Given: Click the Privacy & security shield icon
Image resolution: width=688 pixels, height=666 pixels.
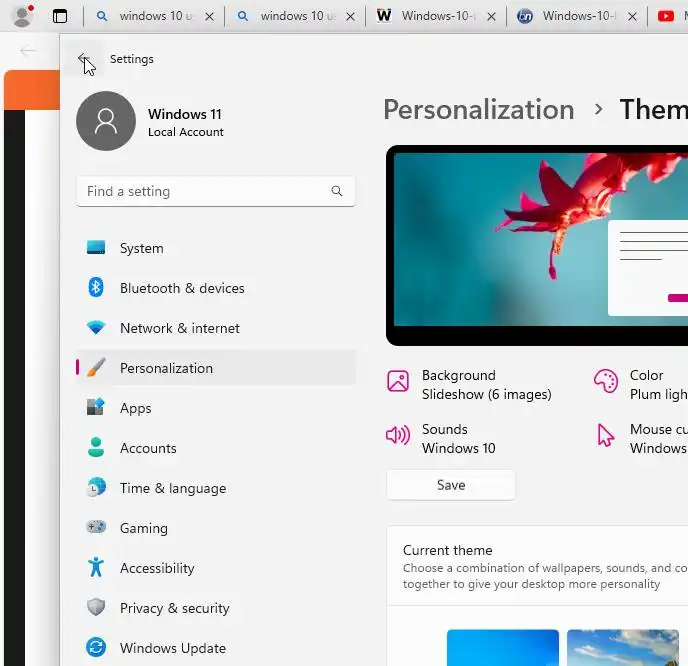Looking at the screenshot, I should (x=96, y=607).
